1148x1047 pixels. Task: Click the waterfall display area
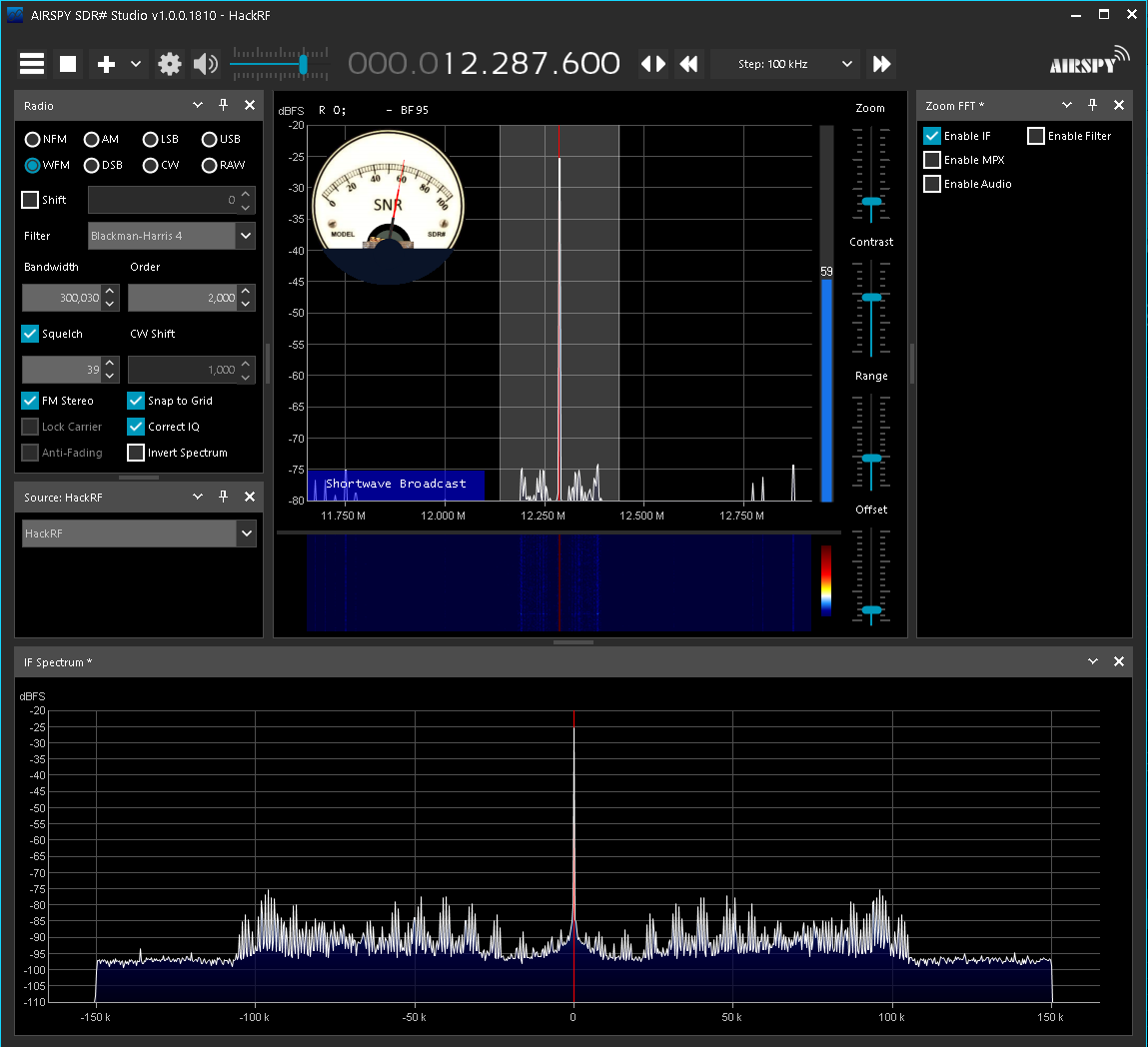pyautogui.click(x=559, y=582)
